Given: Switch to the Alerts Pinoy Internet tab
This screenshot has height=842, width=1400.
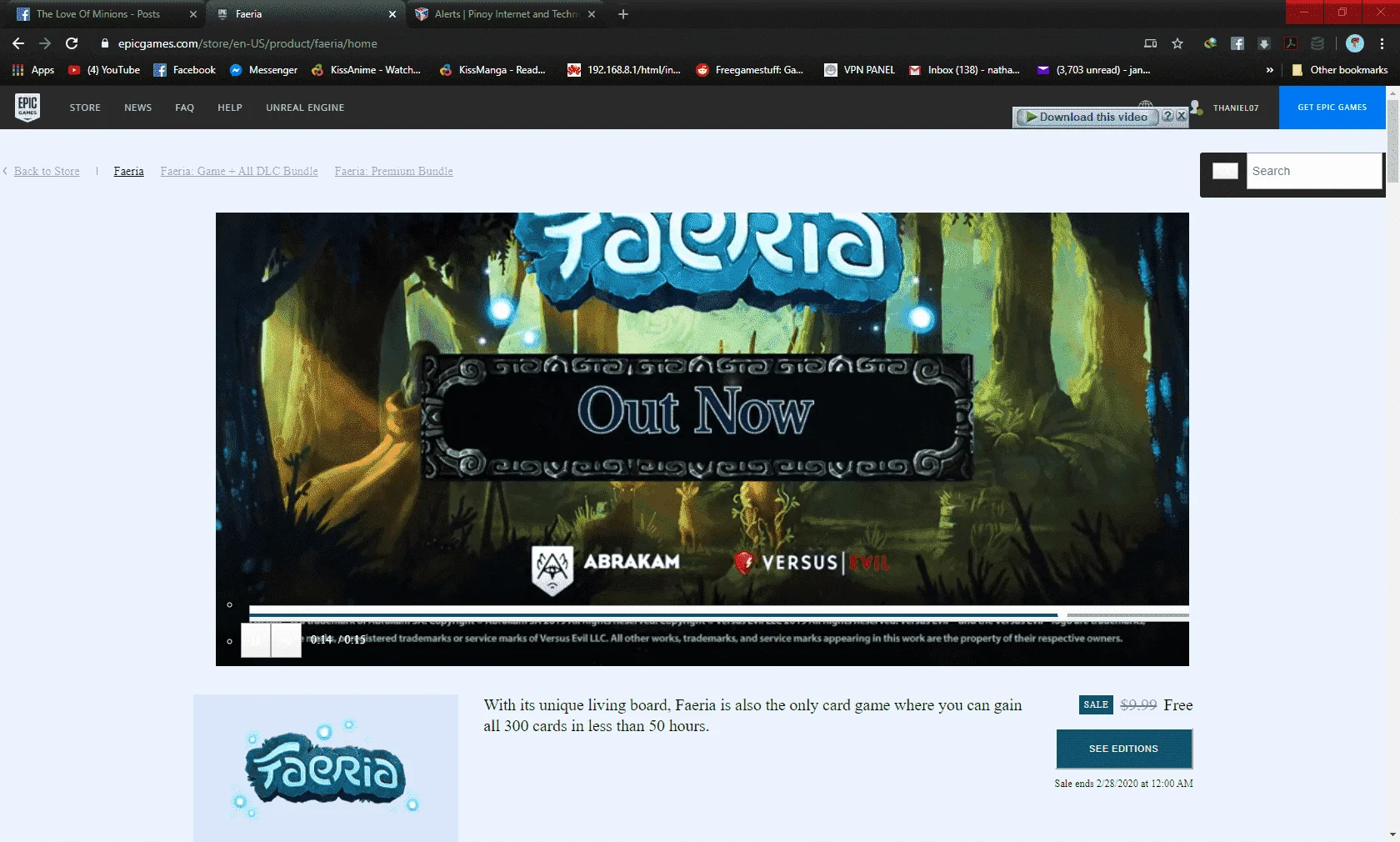Looking at the screenshot, I should (x=506, y=14).
